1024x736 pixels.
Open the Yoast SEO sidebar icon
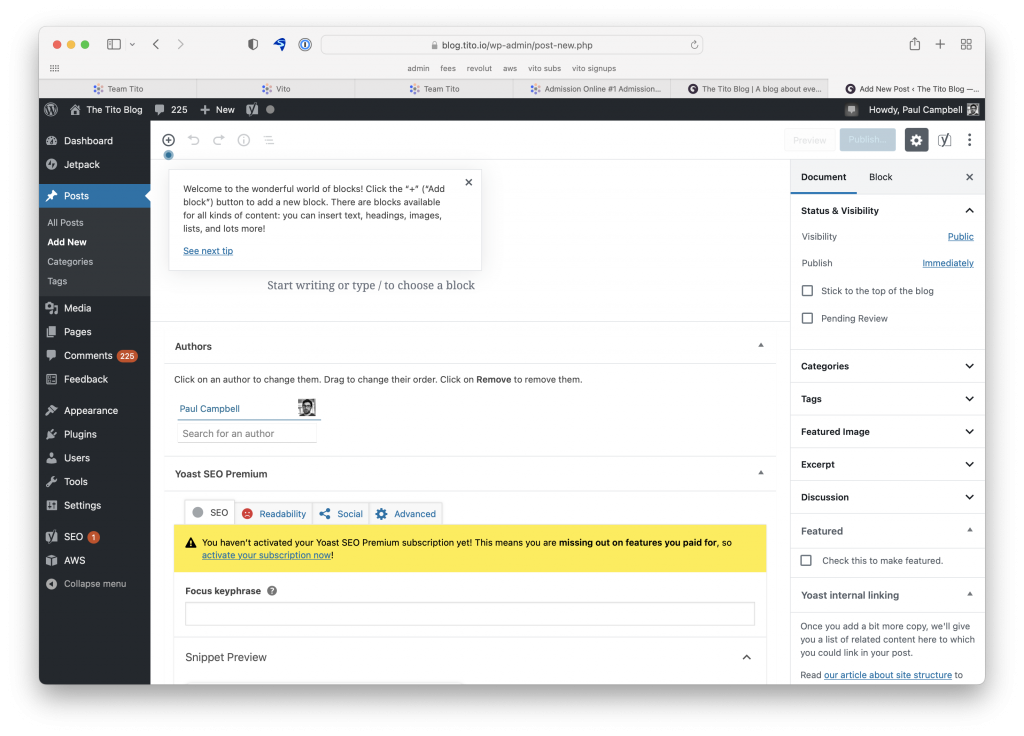(x=944, y=140)
